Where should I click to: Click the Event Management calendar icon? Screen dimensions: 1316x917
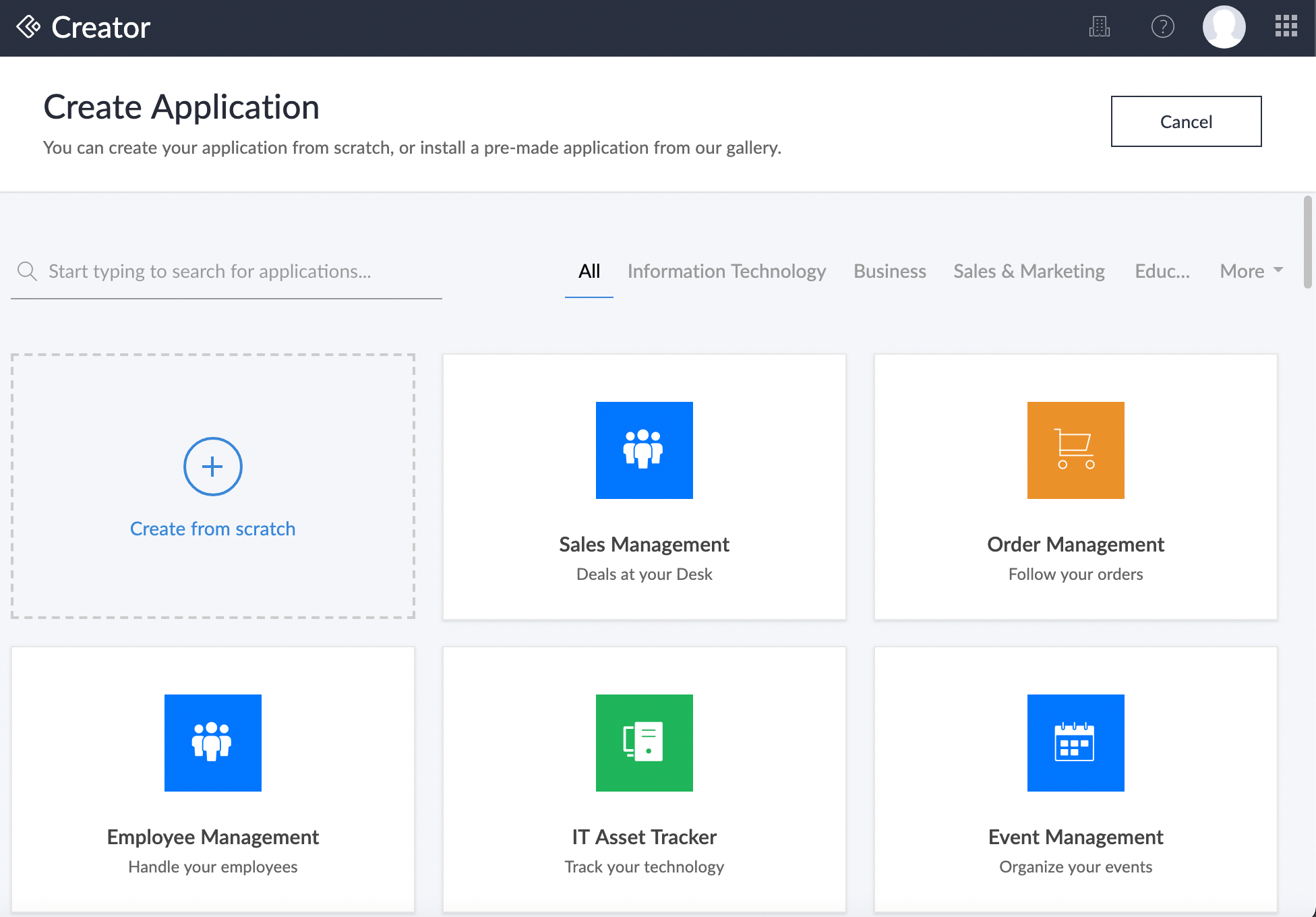click(1075, 742)
